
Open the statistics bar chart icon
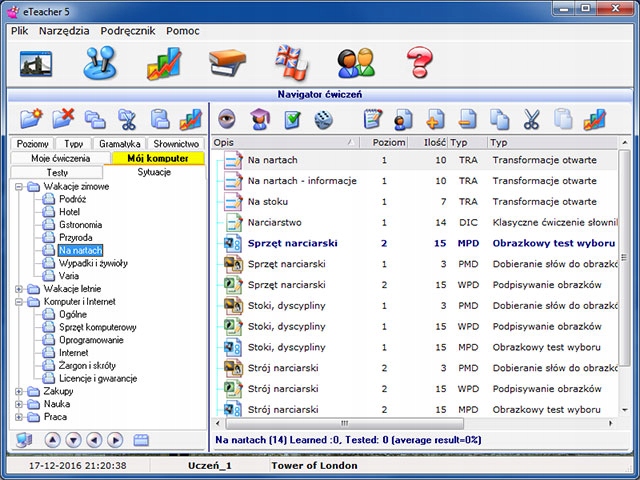tap(163, 64)
